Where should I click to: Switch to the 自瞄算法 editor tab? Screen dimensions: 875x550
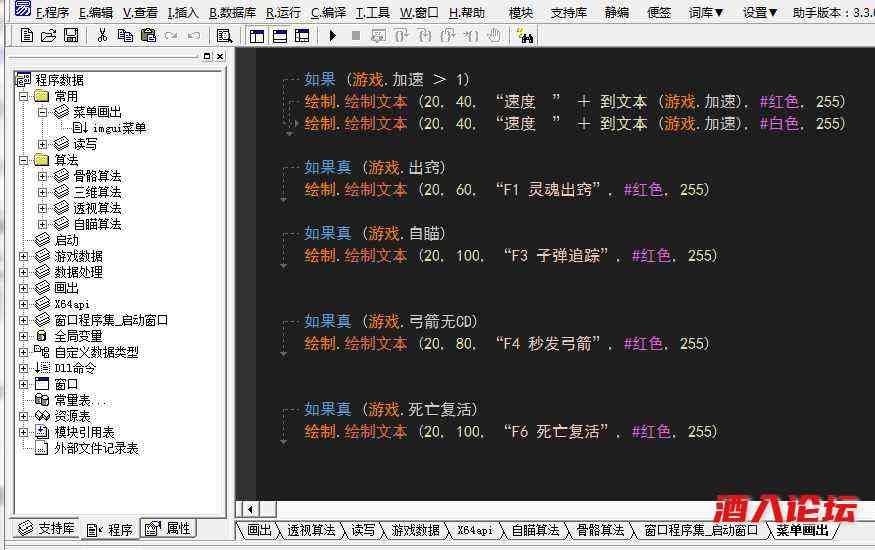pos(535,530)
